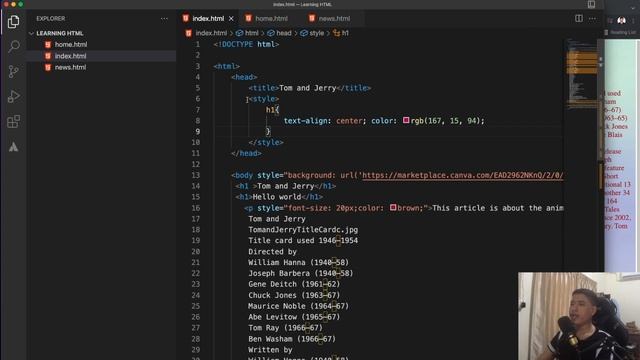Click the Written by line
This screenshot has width=640, height=360.
(x=270, y=350)
